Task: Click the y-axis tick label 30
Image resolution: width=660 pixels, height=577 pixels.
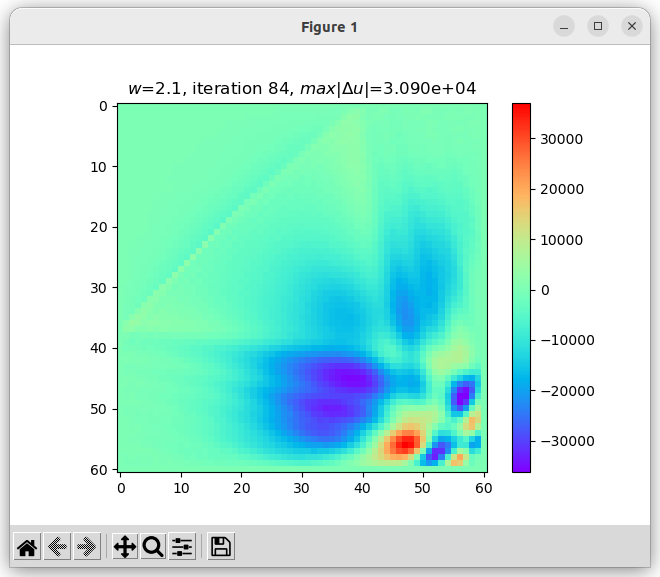Action: pyautogui.click(x=98, y=288)
